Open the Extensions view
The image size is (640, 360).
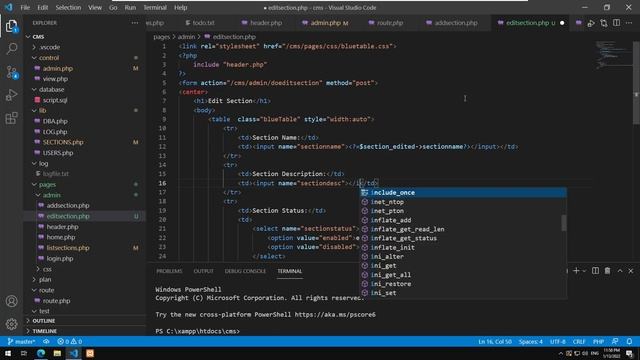[11, 118]
